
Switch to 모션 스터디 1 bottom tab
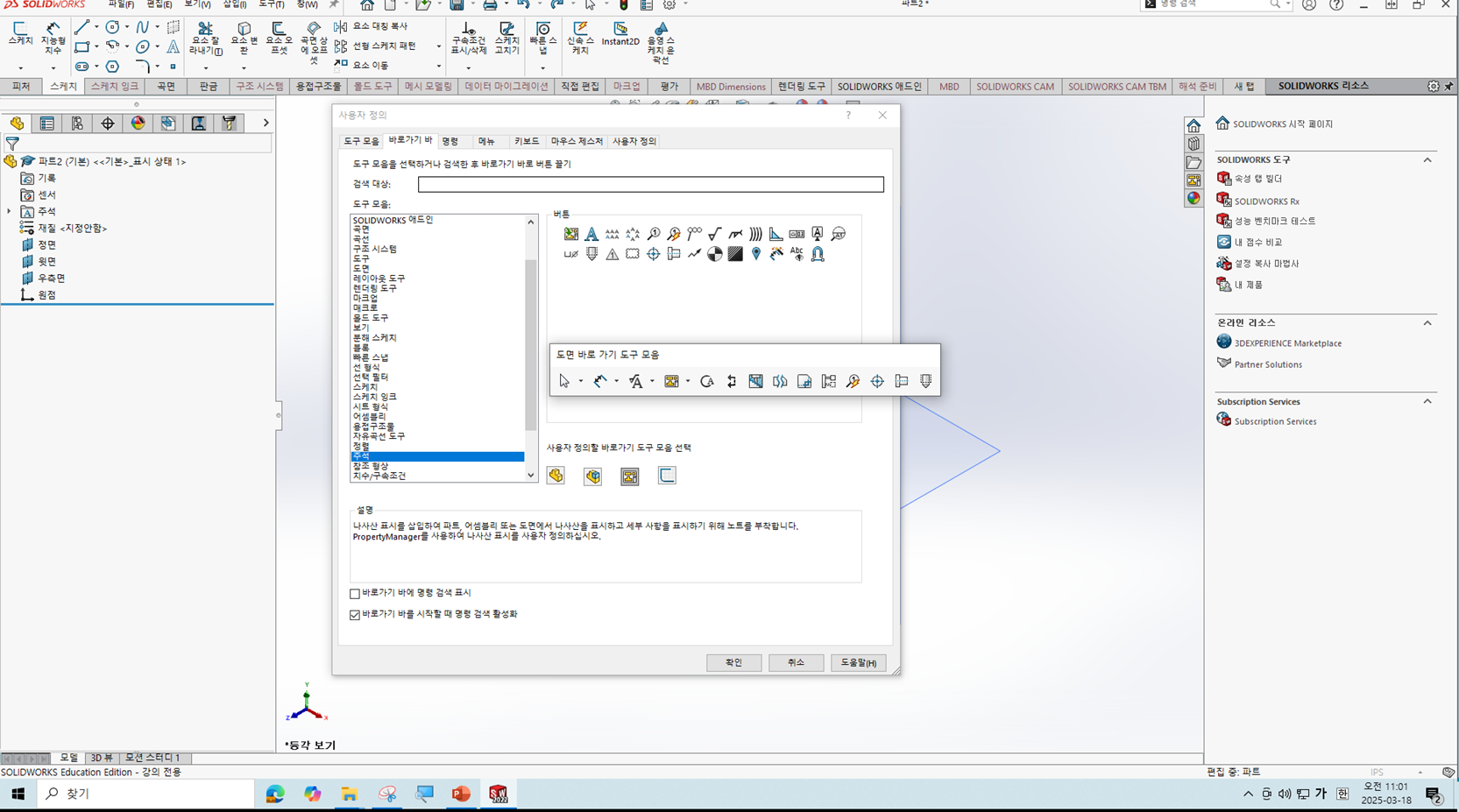152,758
